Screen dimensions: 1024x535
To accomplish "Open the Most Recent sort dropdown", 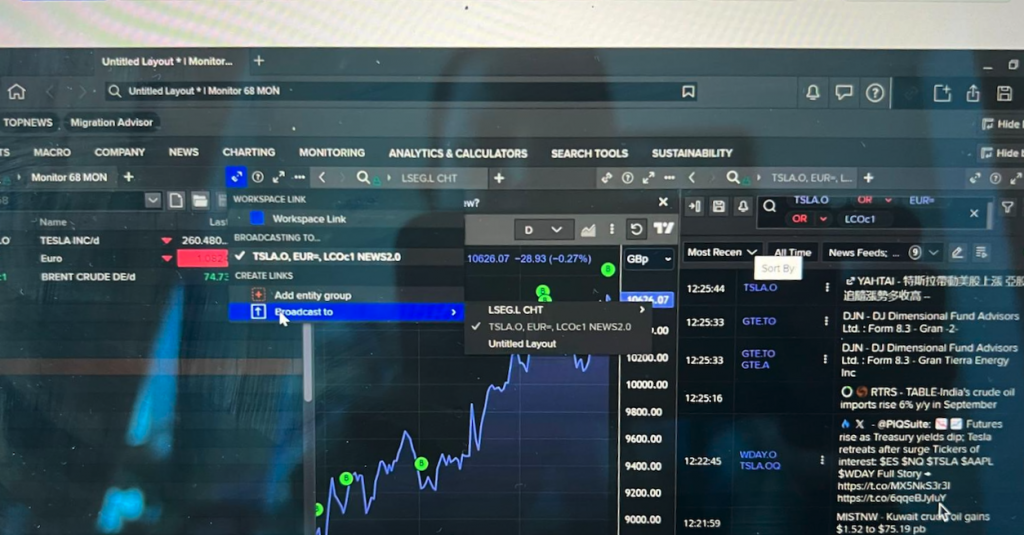I will click(721, 252).
